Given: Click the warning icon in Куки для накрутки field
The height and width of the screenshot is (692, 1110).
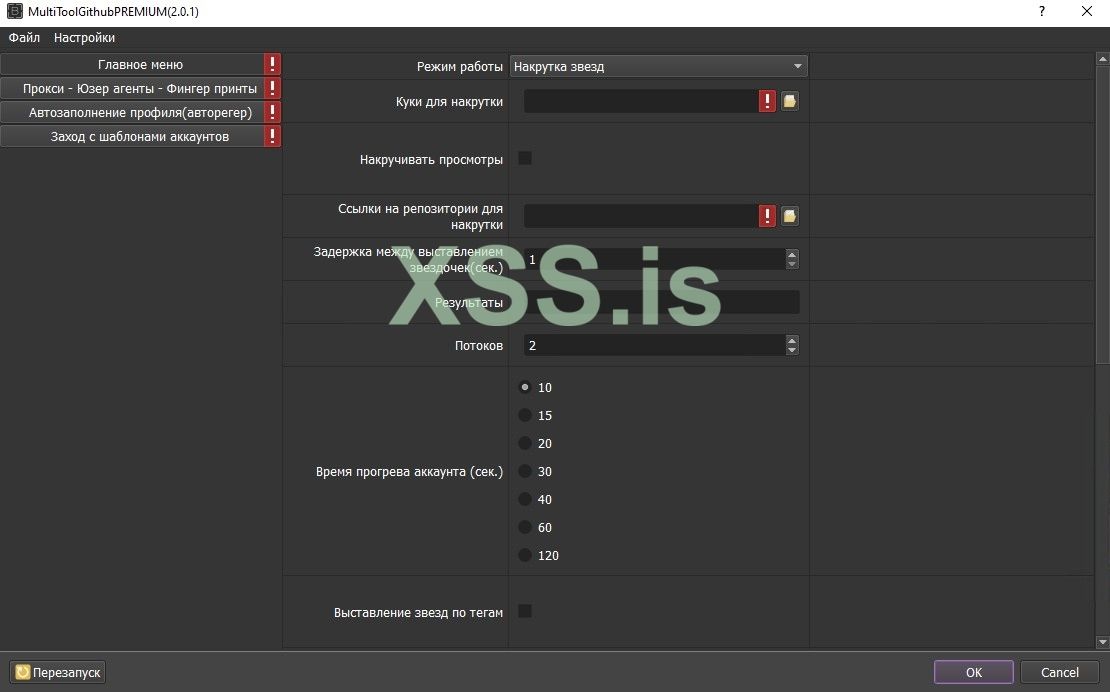Looking at the screenshot, I should tap(767, 101).
